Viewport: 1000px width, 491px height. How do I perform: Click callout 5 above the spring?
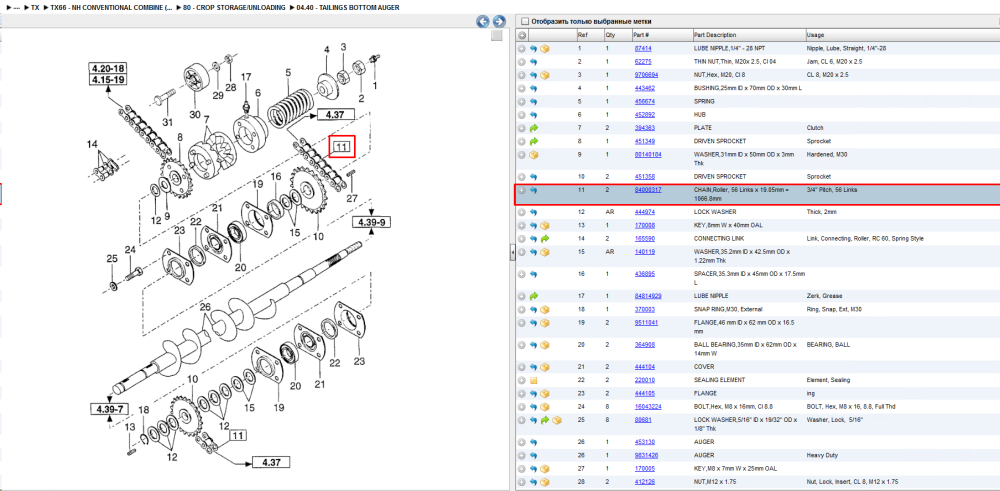[288, 73]
